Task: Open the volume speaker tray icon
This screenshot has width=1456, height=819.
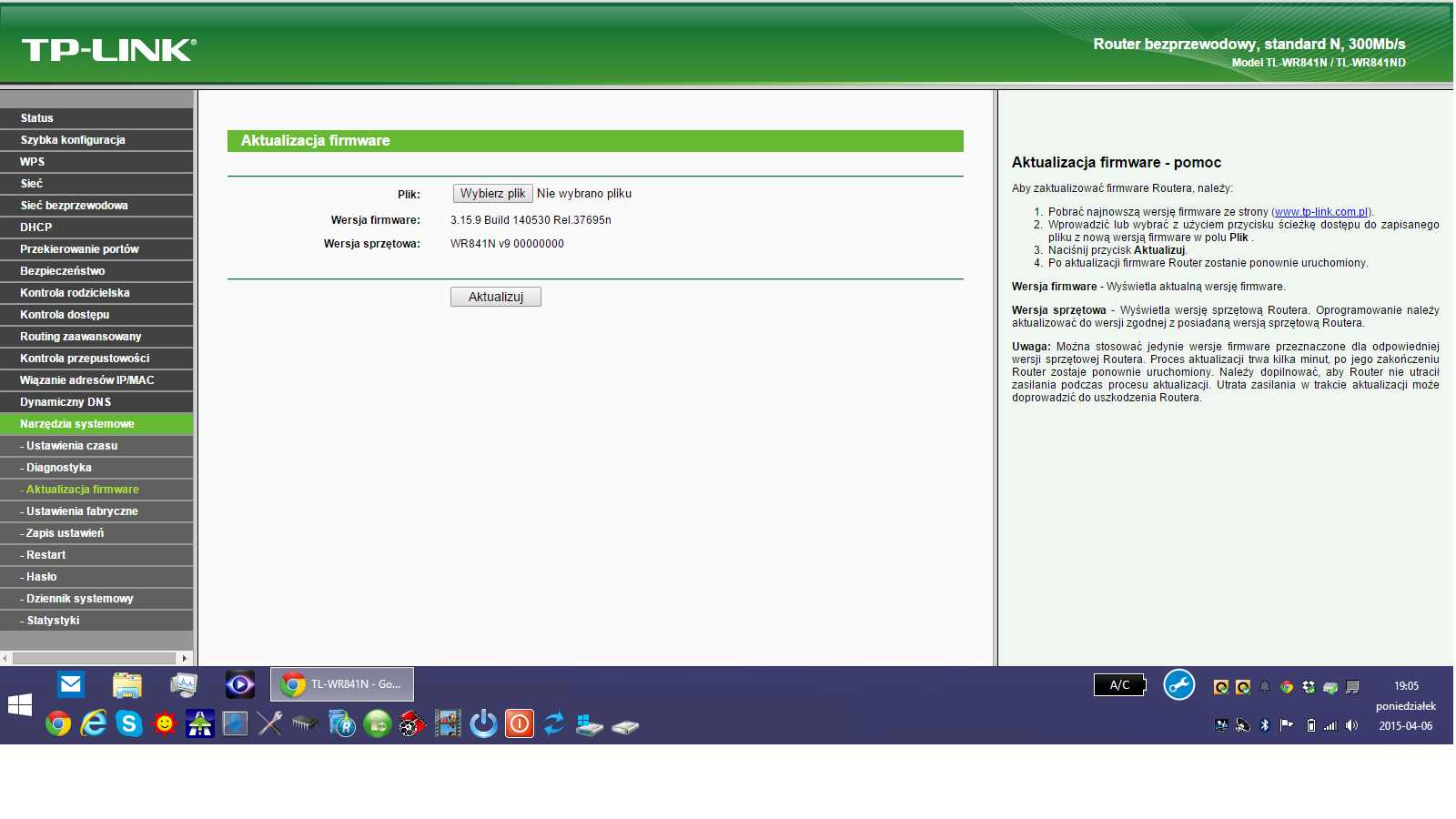Action: point(1351,725)
